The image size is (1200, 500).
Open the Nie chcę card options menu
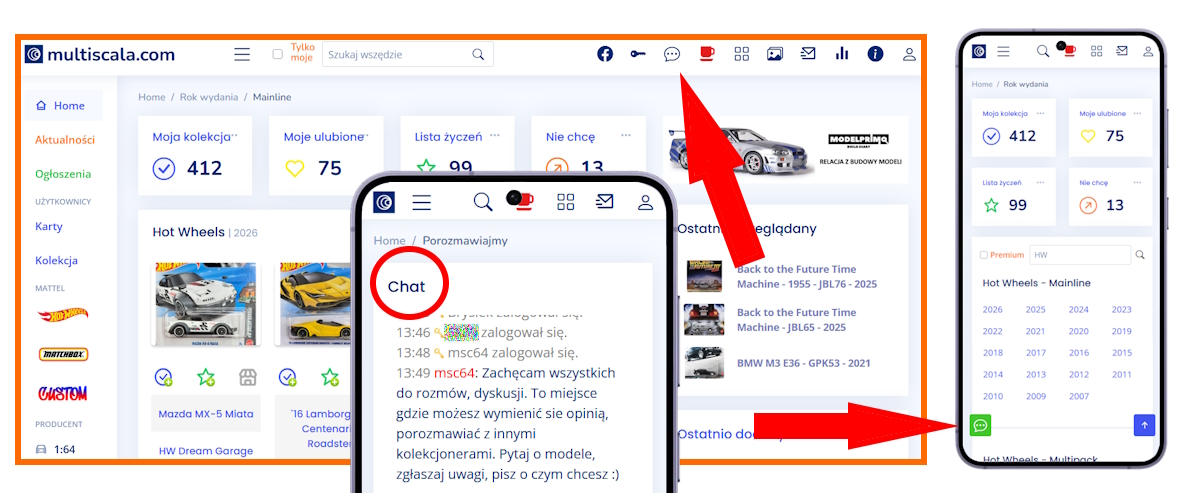626,135
